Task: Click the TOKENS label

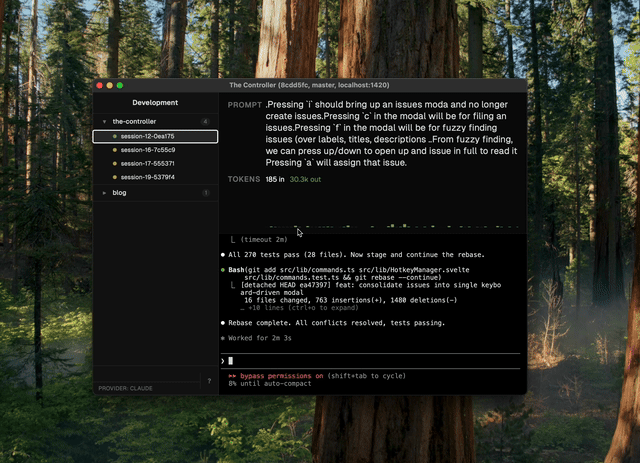Action: click(244, 179)
